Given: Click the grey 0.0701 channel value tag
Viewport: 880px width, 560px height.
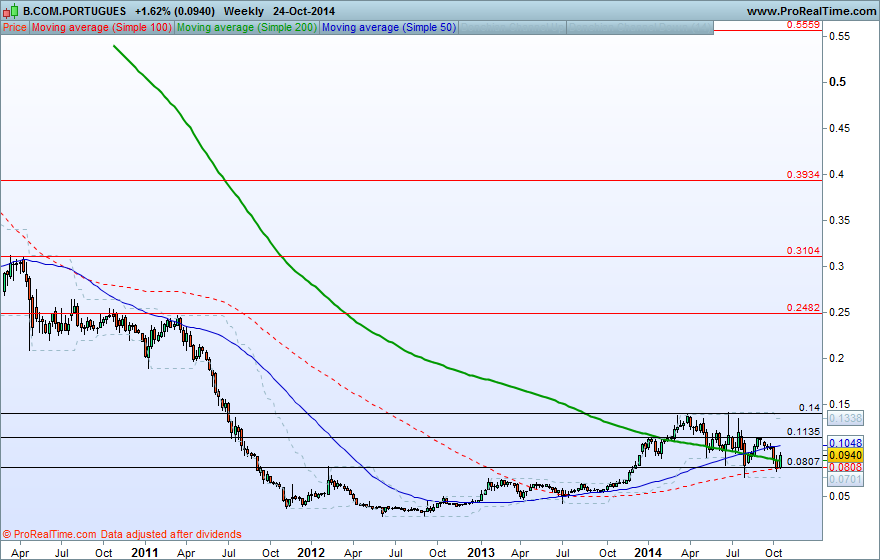Looking at the screenshot, I should (x=845, y=479).
